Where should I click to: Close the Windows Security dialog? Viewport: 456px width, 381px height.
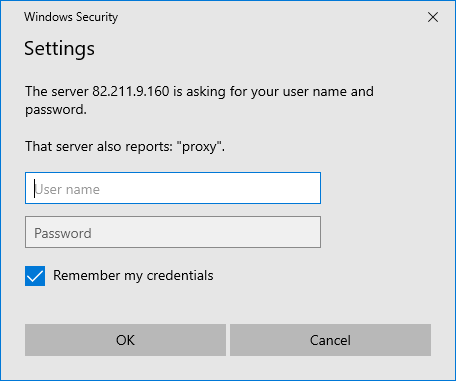[433, 17]
